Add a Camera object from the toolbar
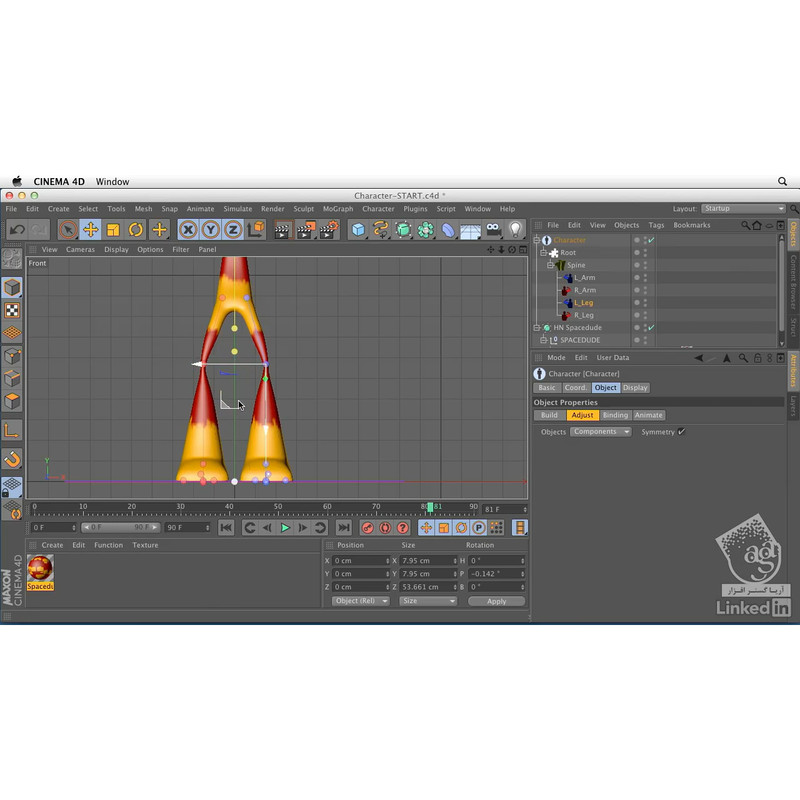The image size is (800, 800). pyautogui.click(x=493, y=230)
